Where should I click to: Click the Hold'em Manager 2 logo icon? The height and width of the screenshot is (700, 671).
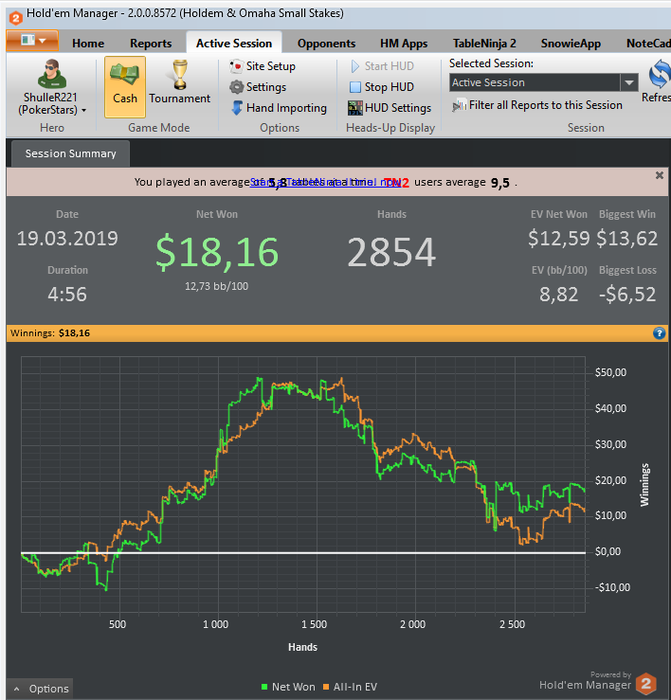646,683
